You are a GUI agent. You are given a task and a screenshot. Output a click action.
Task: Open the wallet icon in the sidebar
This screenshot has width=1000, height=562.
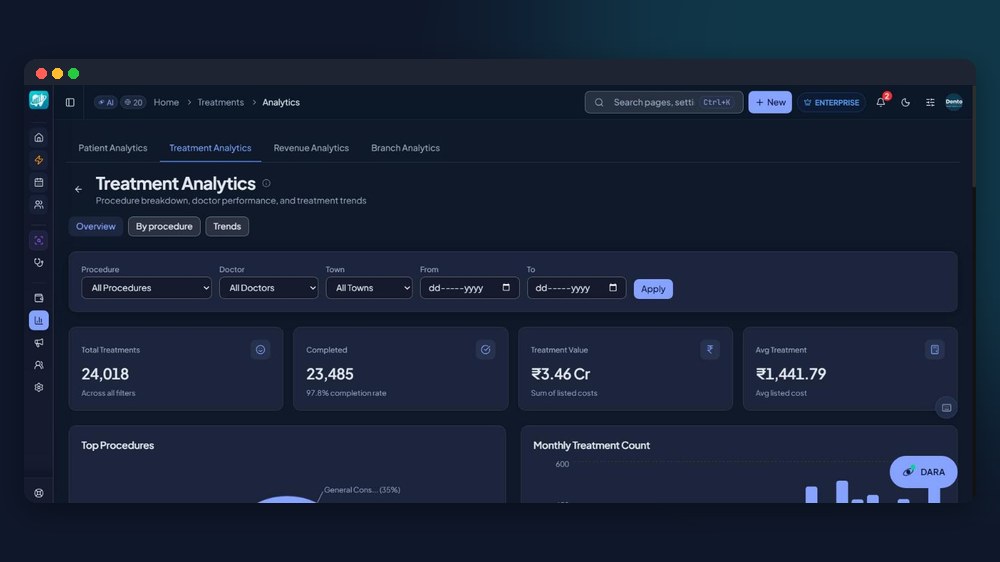[39, 298]
